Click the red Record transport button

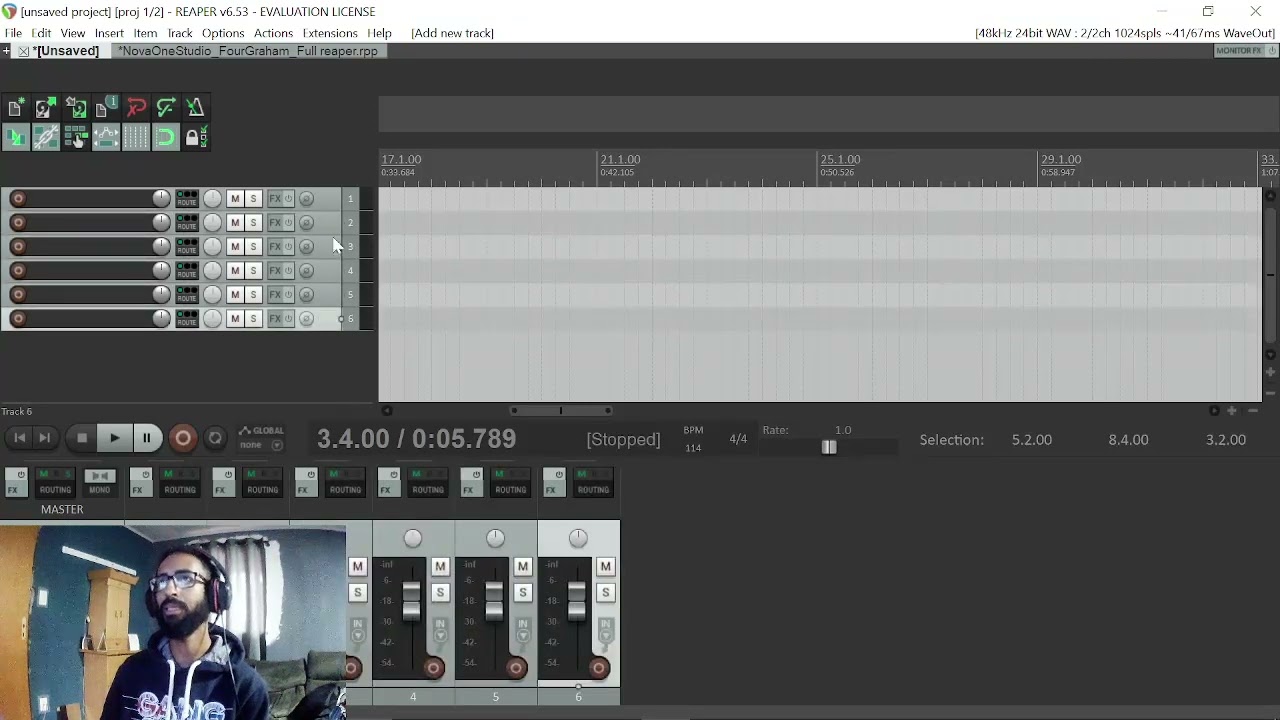182,438
